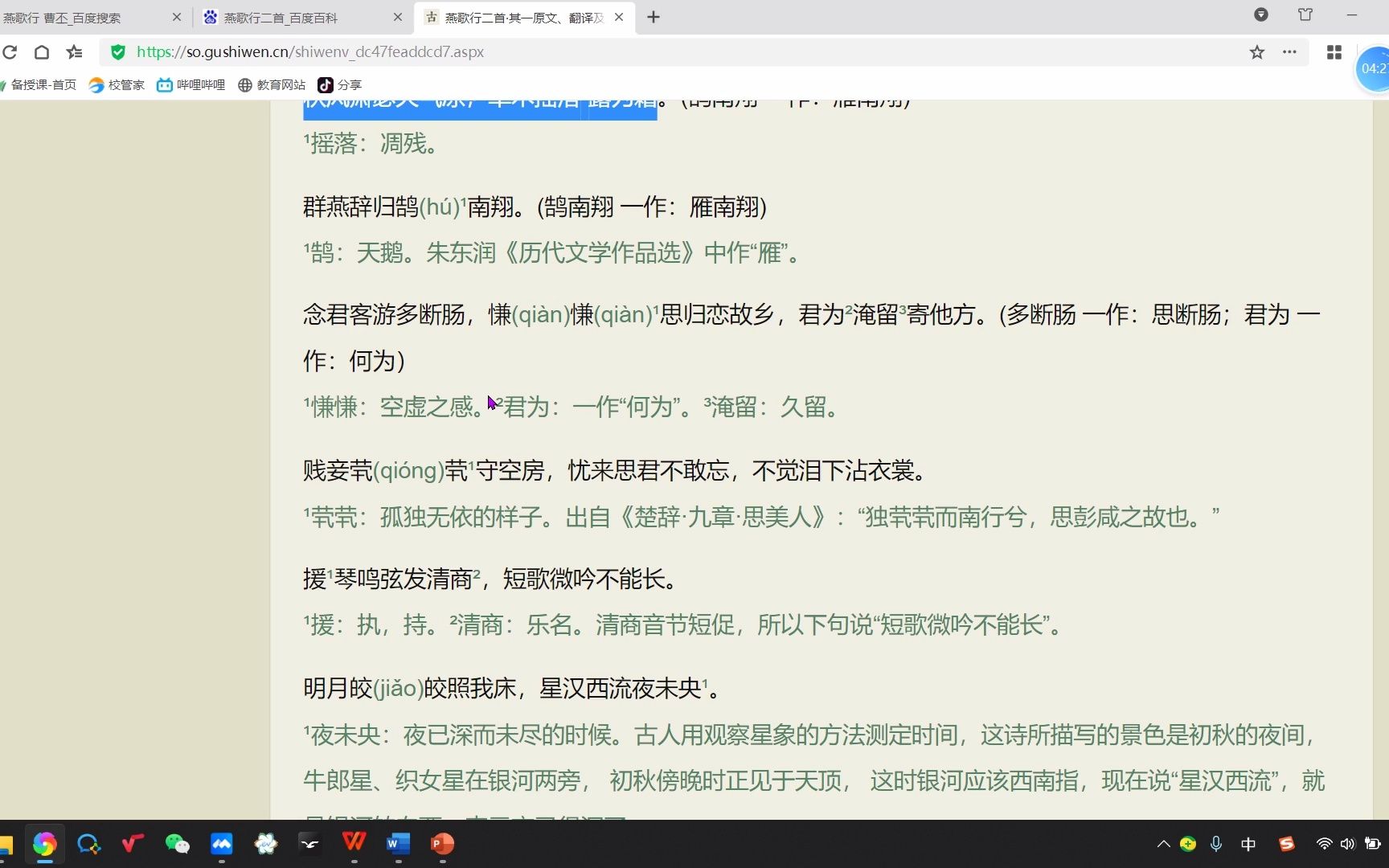Click the Sogou input method tray icon

tap(1287, 844)
